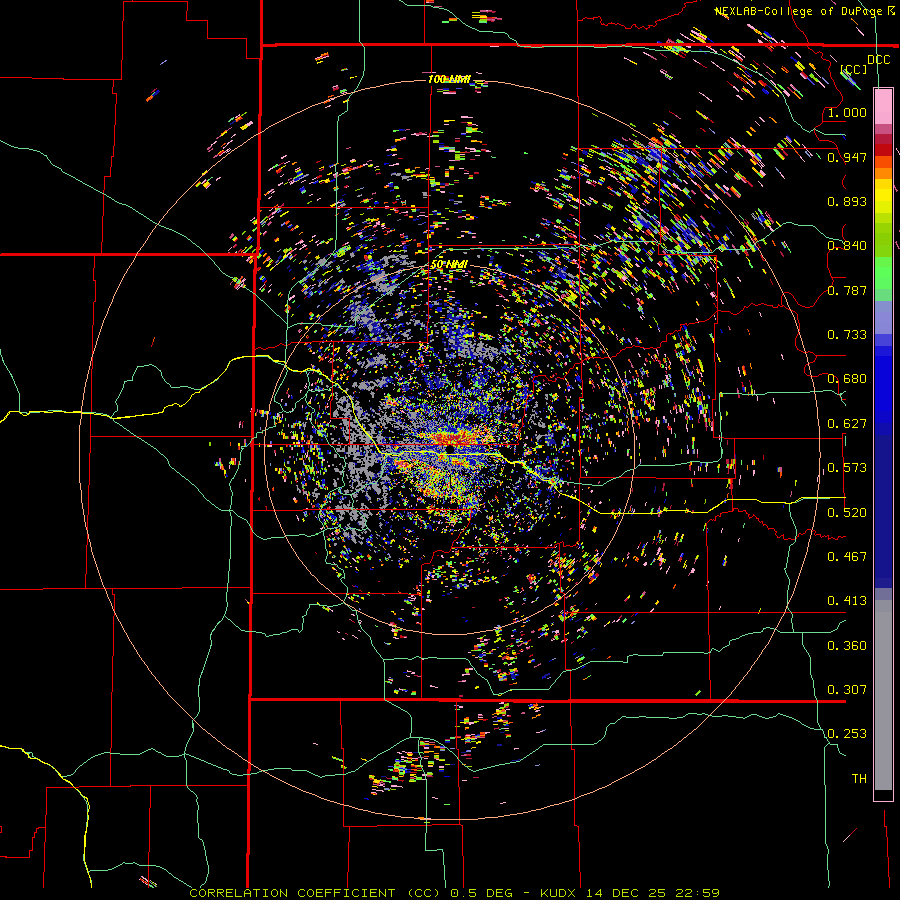
Task: Select the 0.573 scale value
Action: coord(847,468)
